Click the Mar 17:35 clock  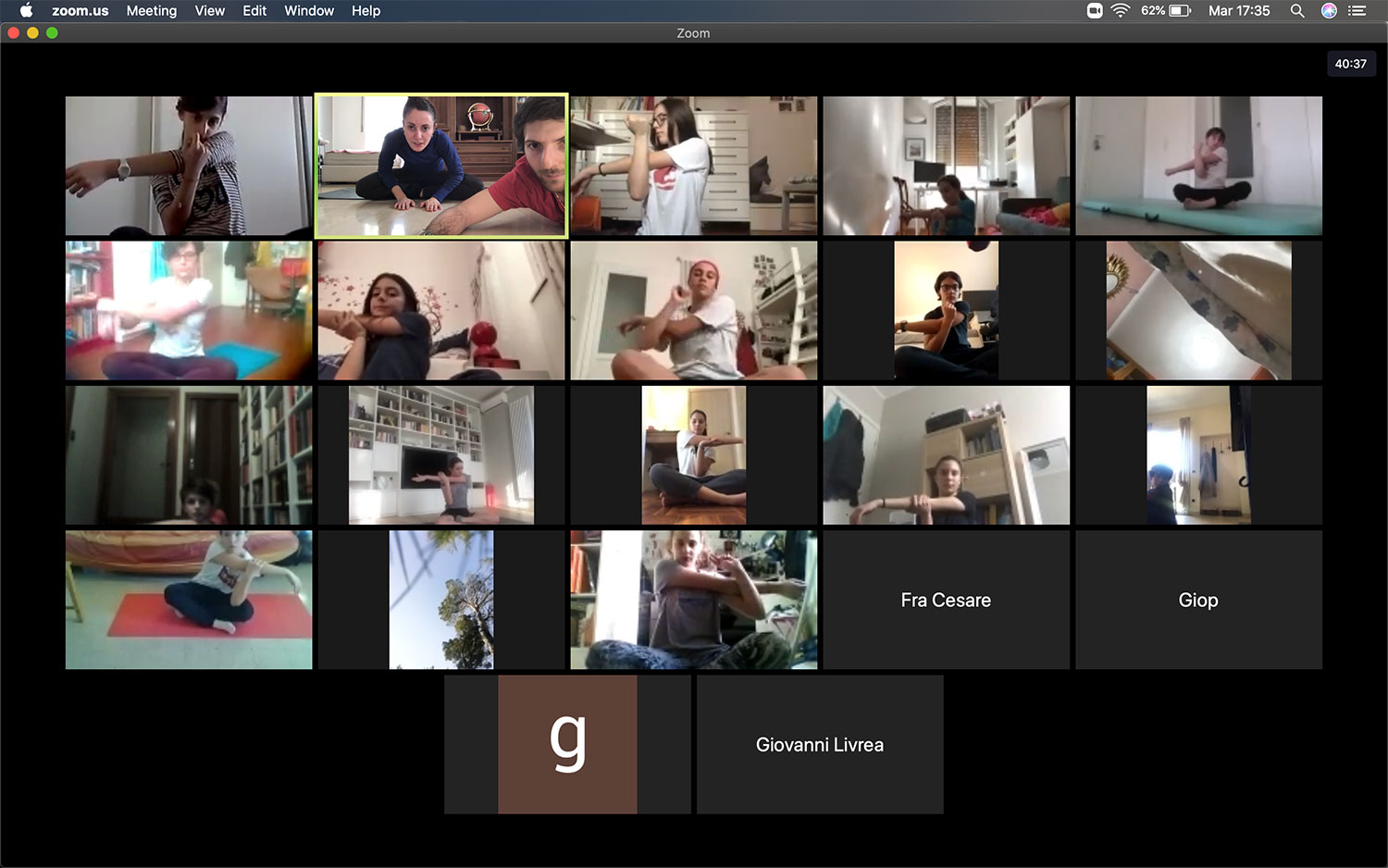point(1239,10)
